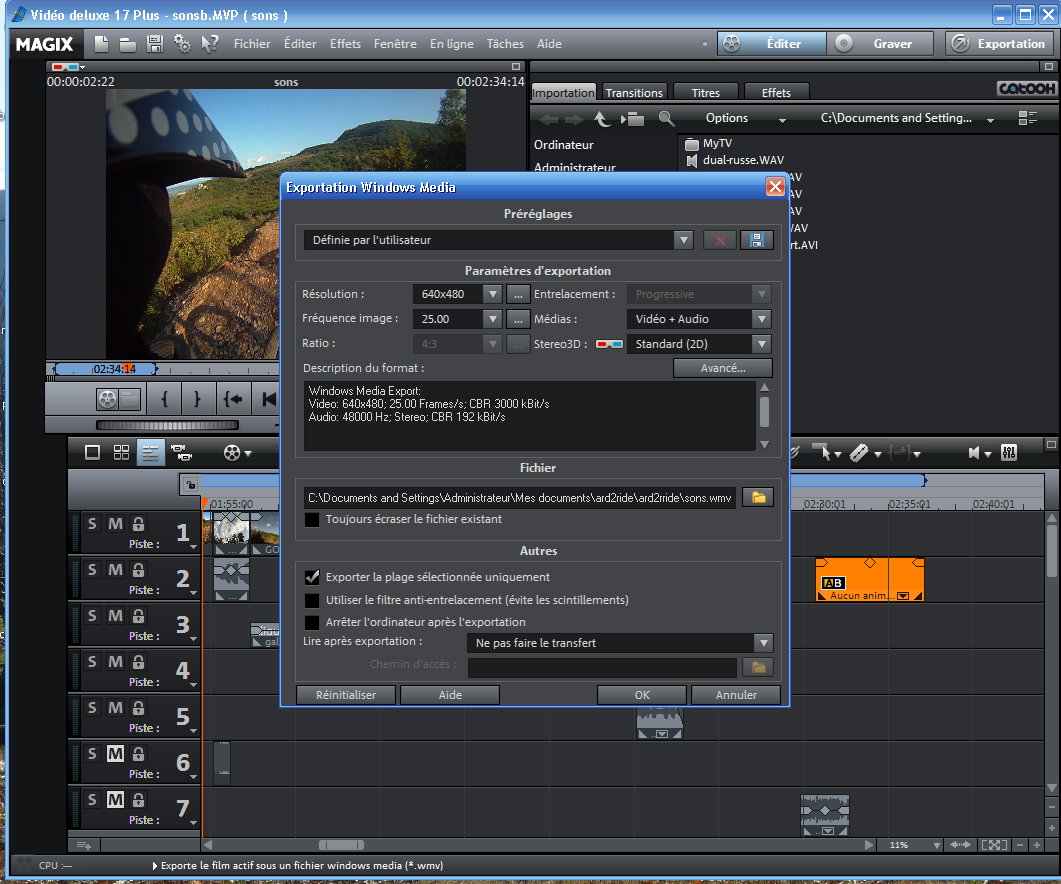Screen dimensions: 1061x884
Task: Open the Médias dropdown
Action: click(x=762, y=319)
